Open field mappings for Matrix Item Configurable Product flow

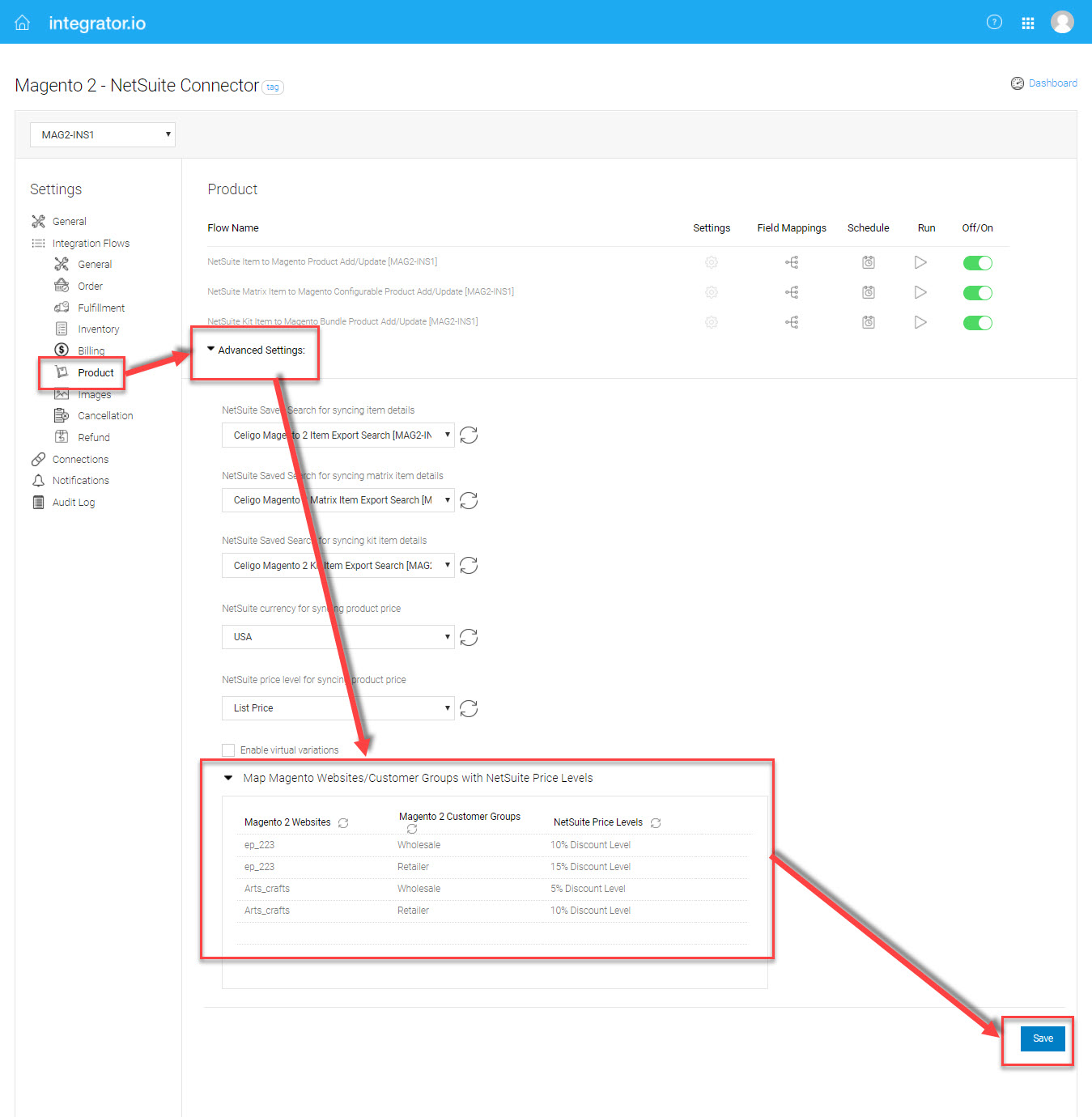(x=792, y=292)
